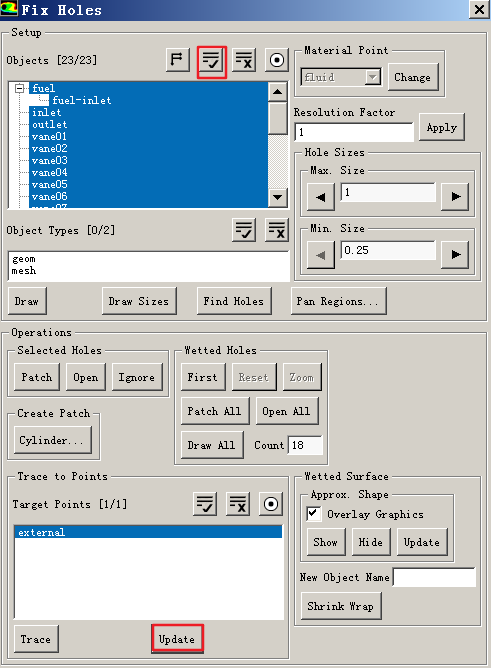
Task: Select fuel-inlet in the objects tree
Action: pyautogui.click(x=81, y=101)
